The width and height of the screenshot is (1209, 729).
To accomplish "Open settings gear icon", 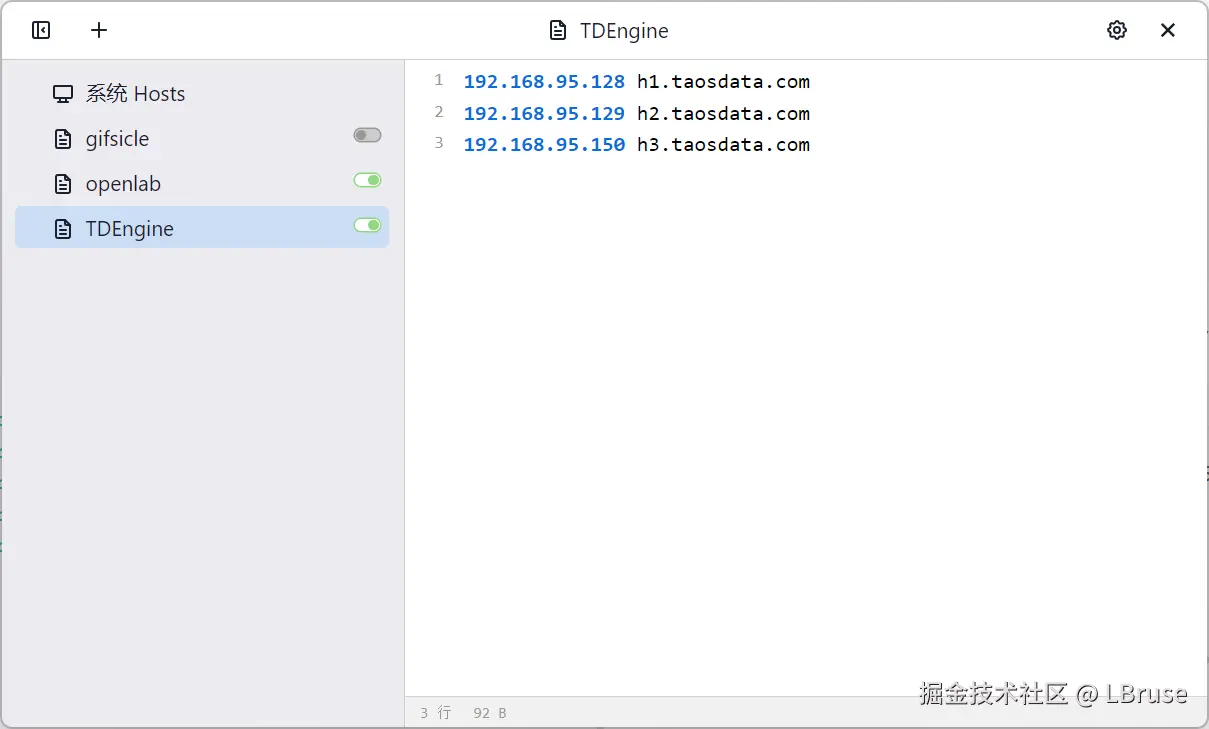I will [1117, 30].
